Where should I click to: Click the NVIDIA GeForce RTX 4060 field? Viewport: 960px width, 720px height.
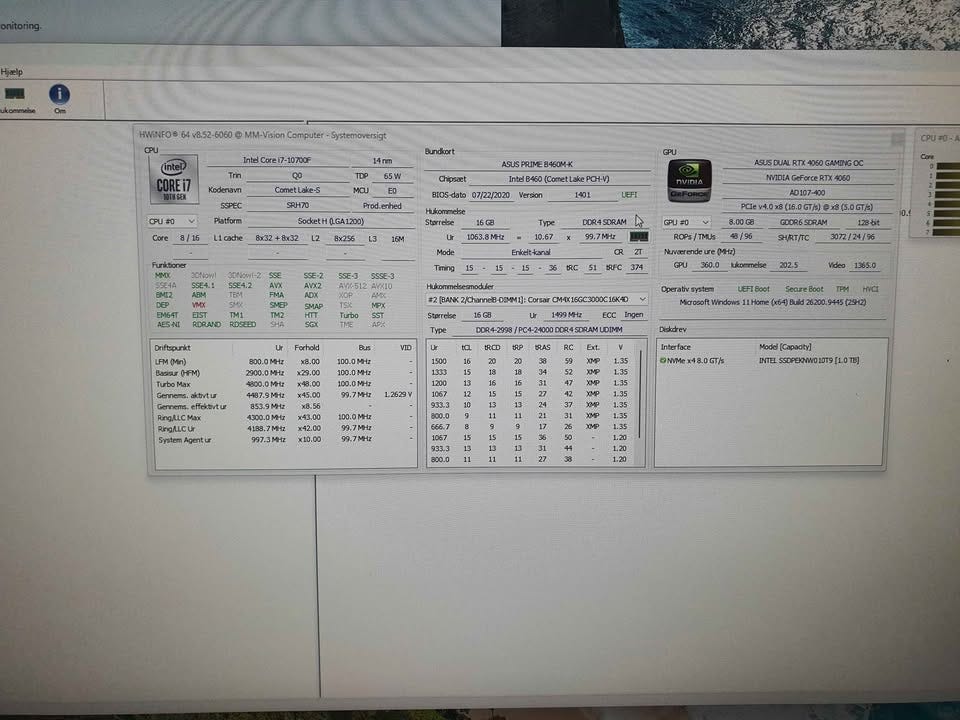tap(808, 178)
